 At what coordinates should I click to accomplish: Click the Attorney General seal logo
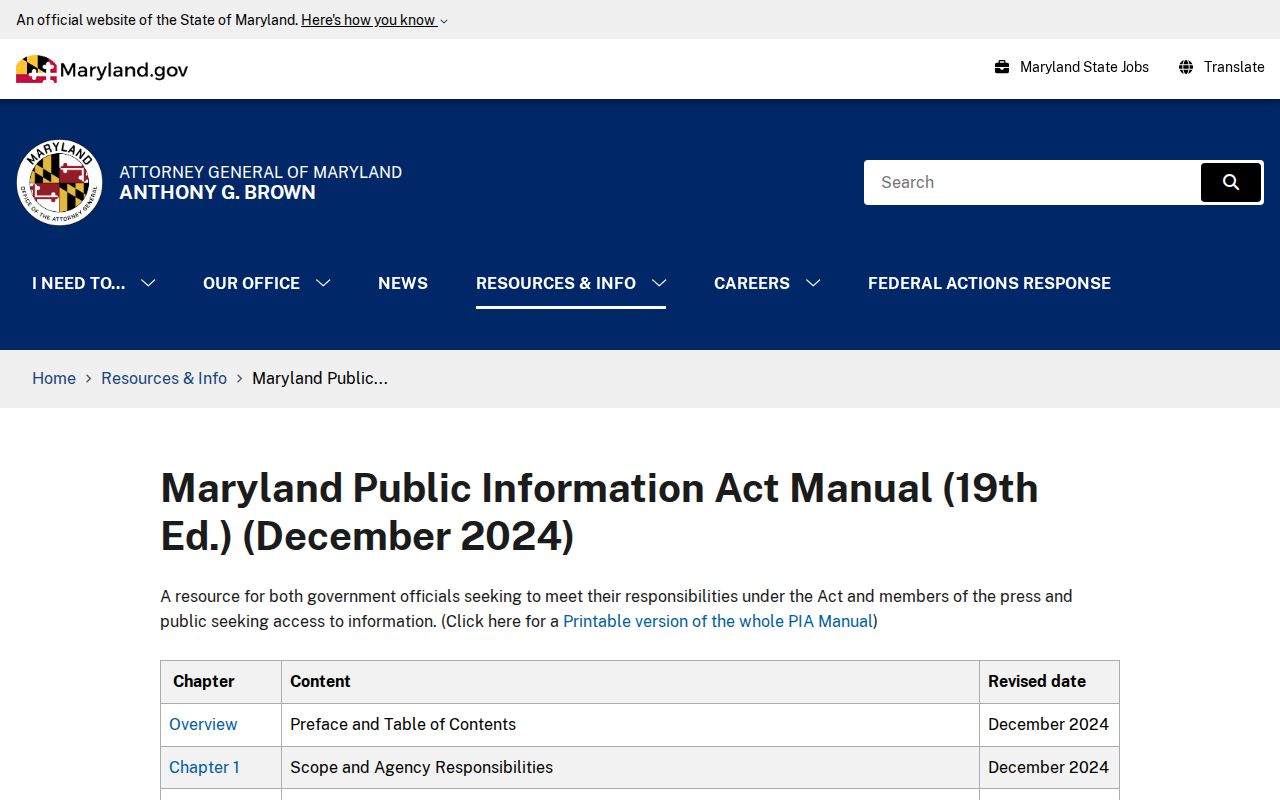[x=60, y=182]
